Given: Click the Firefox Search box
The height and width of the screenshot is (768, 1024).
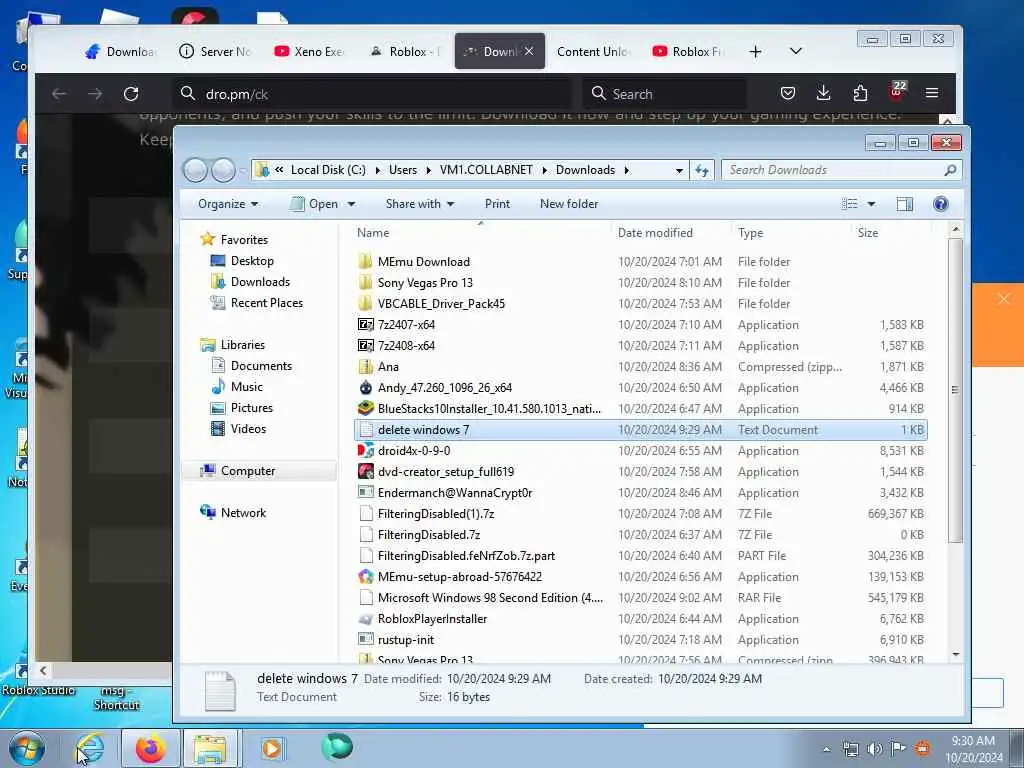Looking at the screenshot, I should 665,94.
